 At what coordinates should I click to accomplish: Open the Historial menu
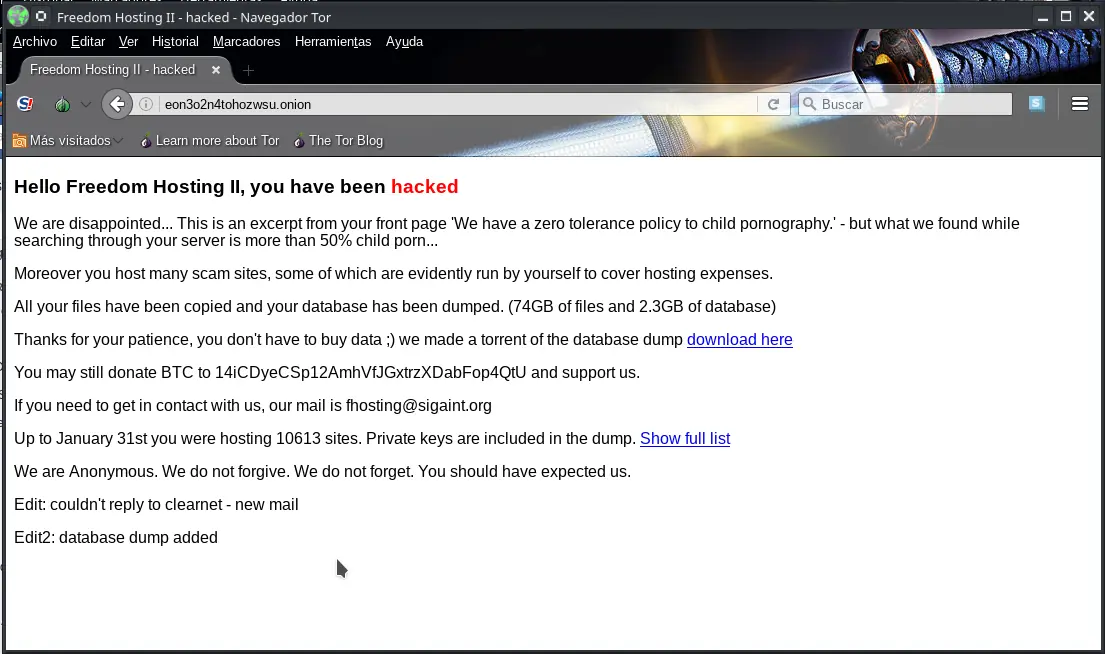point(175,42)
